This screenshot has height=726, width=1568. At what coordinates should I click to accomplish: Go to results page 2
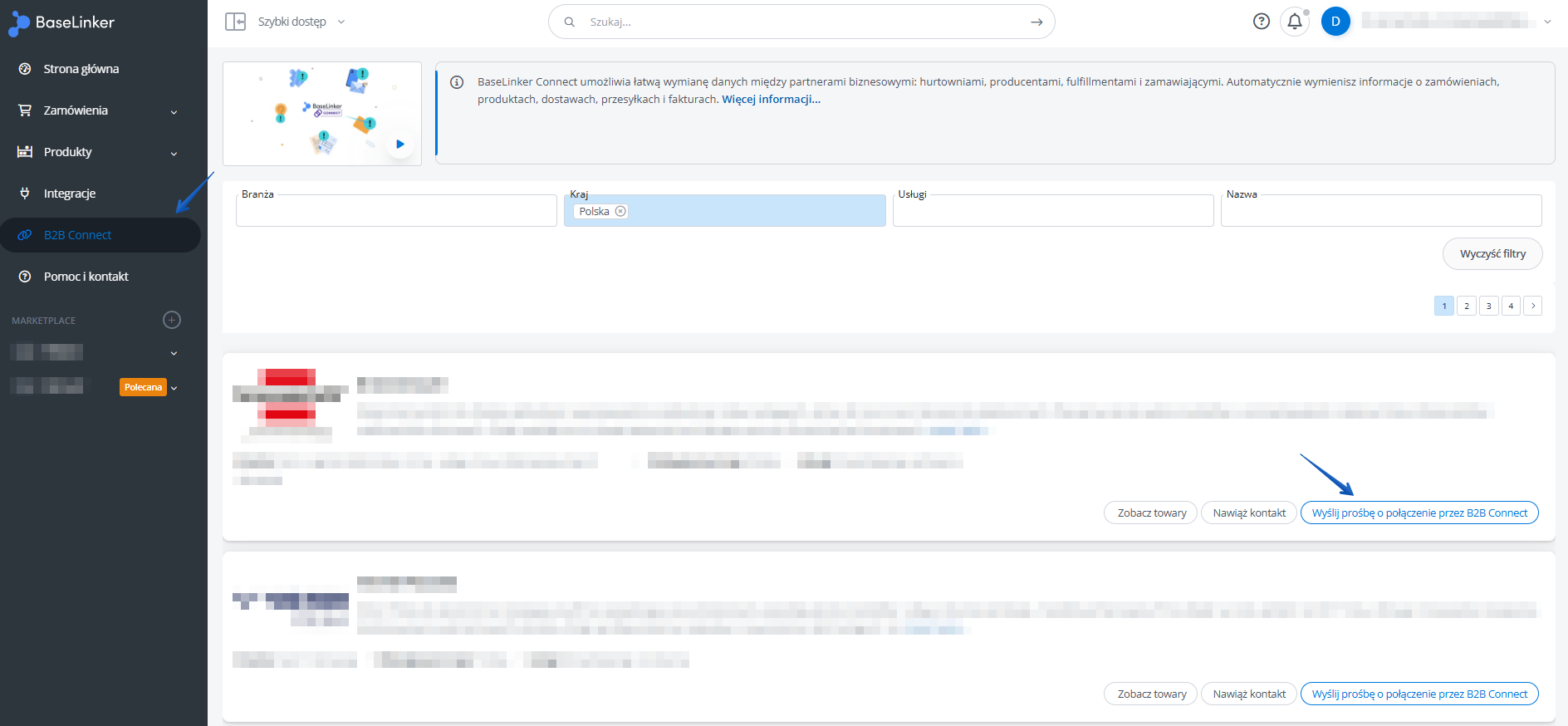(x=1467, y=306)
